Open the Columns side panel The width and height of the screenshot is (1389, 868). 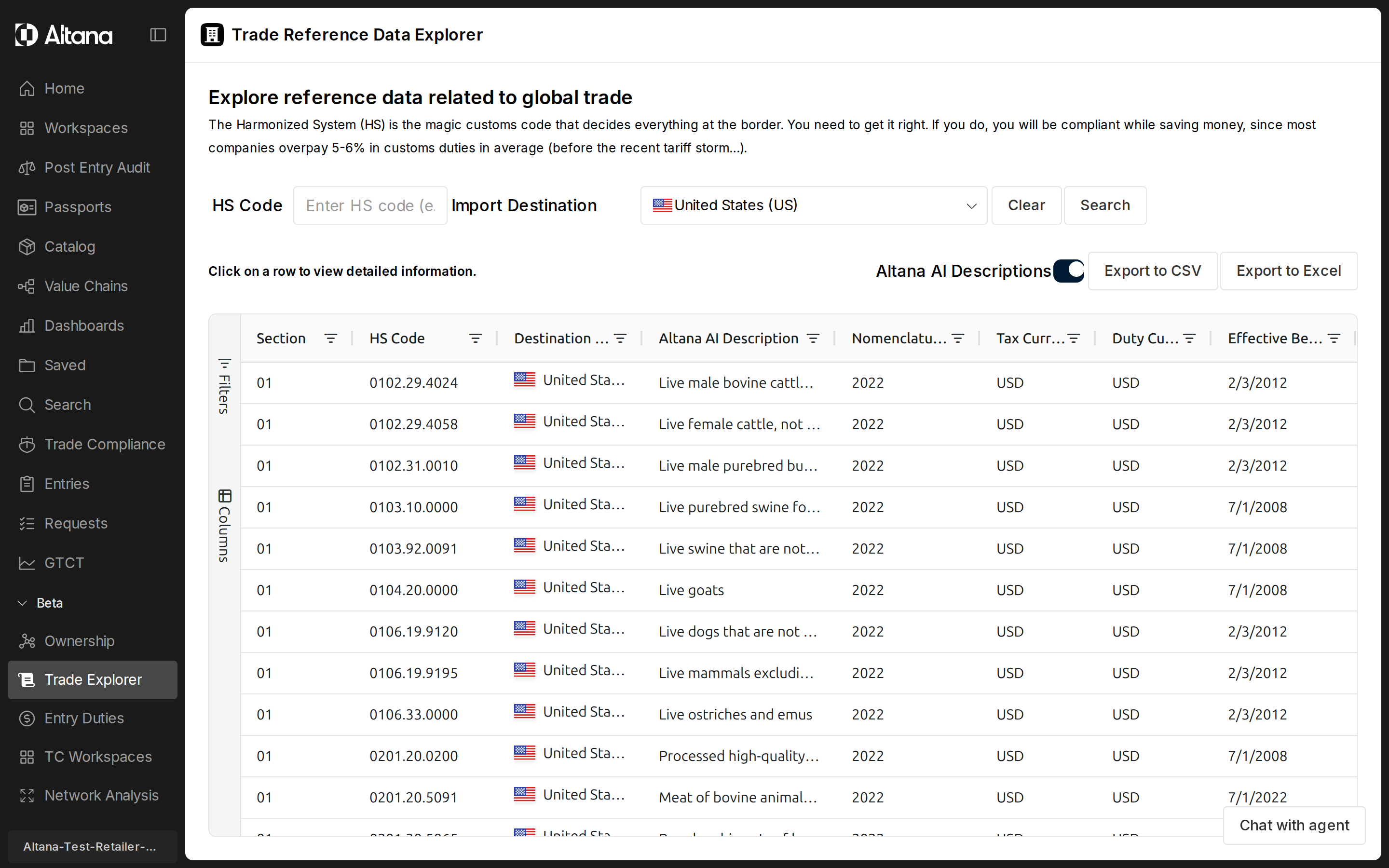[224, 526]
